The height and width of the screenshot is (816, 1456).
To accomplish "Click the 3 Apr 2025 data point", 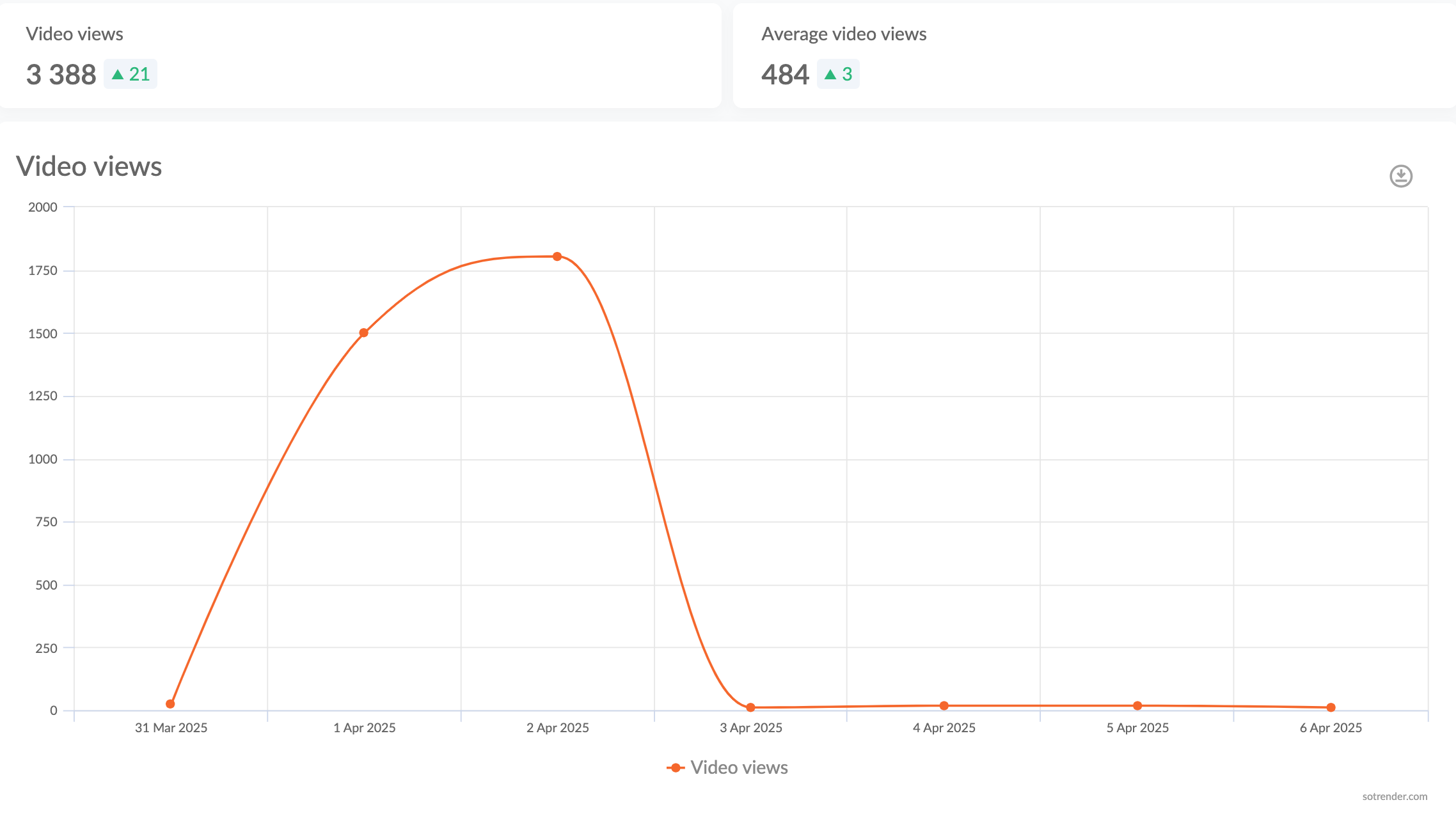I will (x=750, y=707).
